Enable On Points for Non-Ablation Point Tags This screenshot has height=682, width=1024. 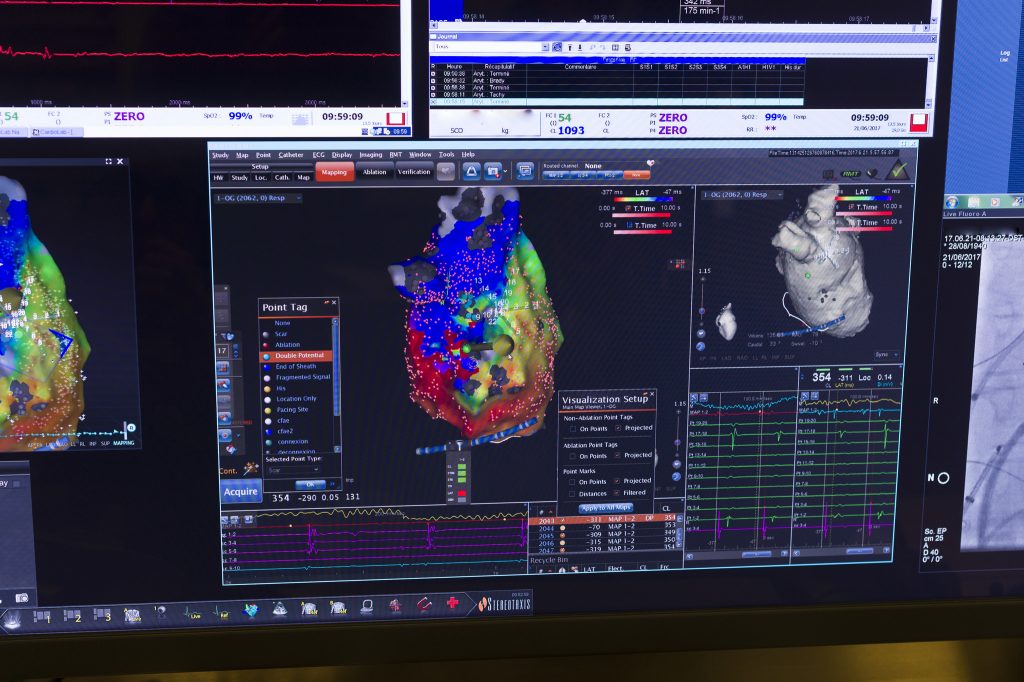pyautogui.click(x=573, y=429)
